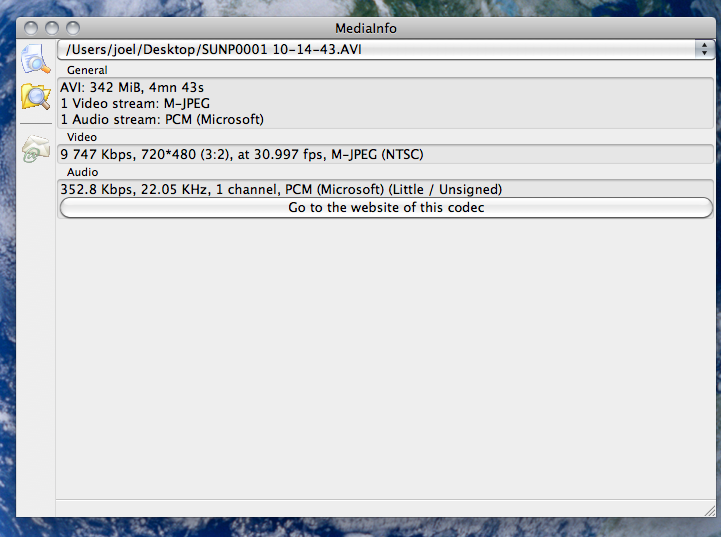Select the '1 Video stream: M-JPEG' line
Image resolution: width=721 pixels, height=537 pixels.
[135, 103]
